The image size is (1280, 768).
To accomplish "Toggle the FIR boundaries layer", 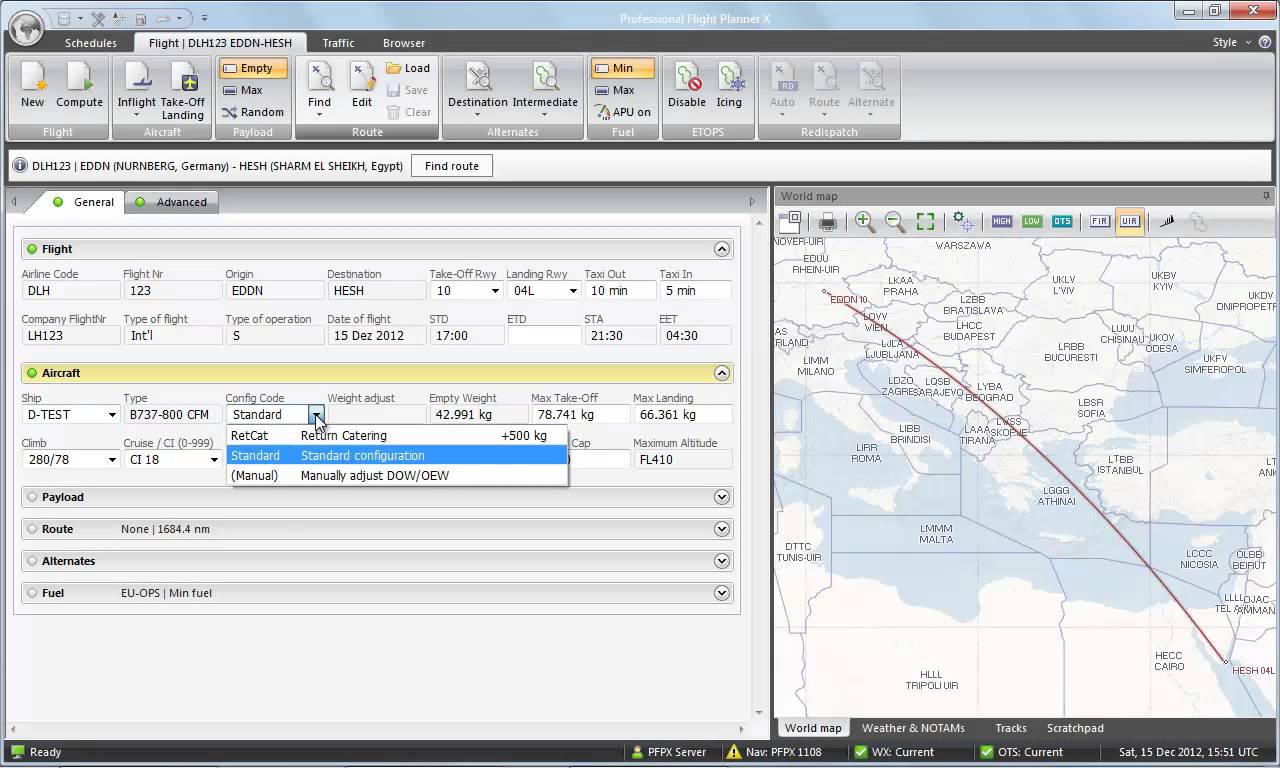I will (1100, 222).
